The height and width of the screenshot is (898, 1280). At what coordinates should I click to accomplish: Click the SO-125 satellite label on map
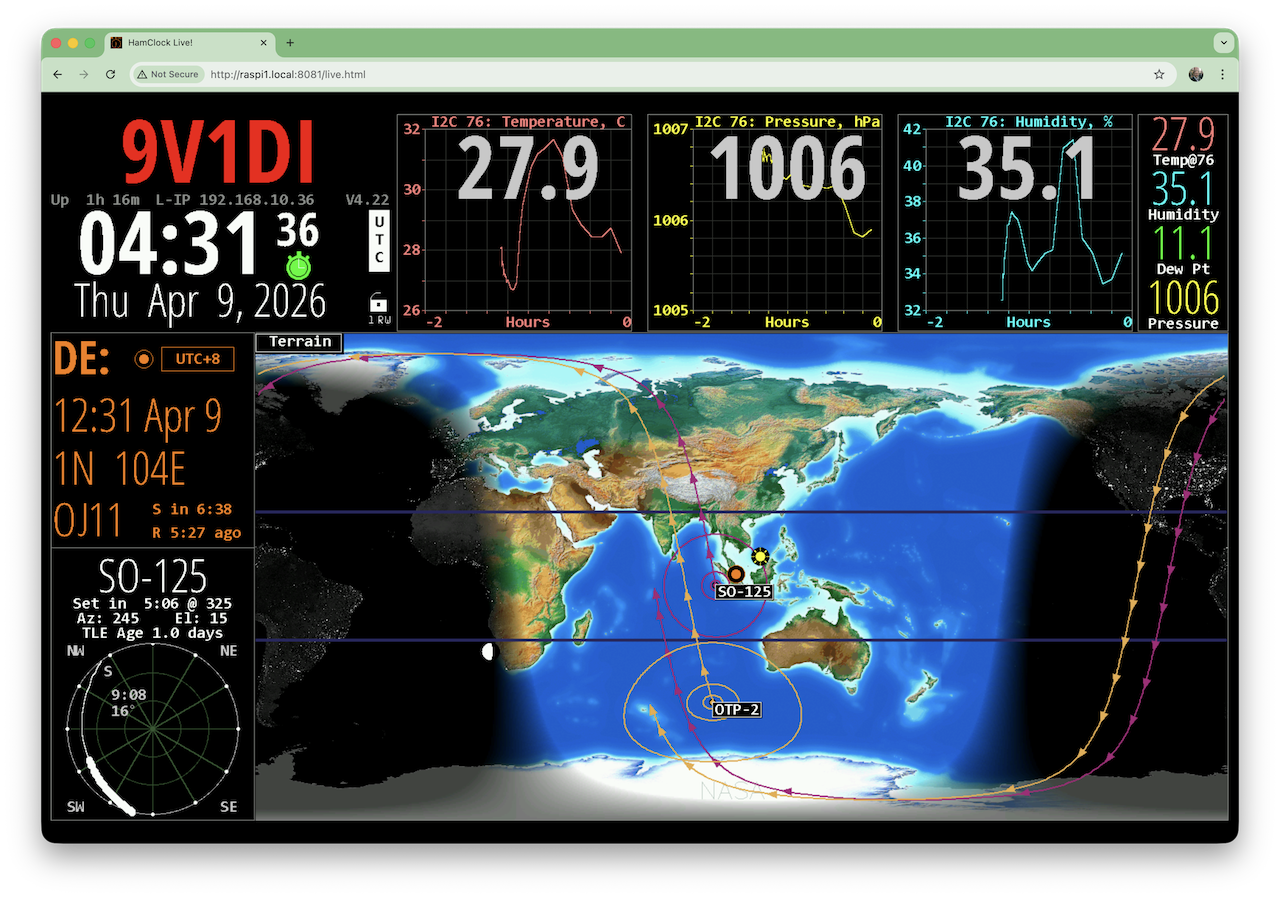point(744,592)
